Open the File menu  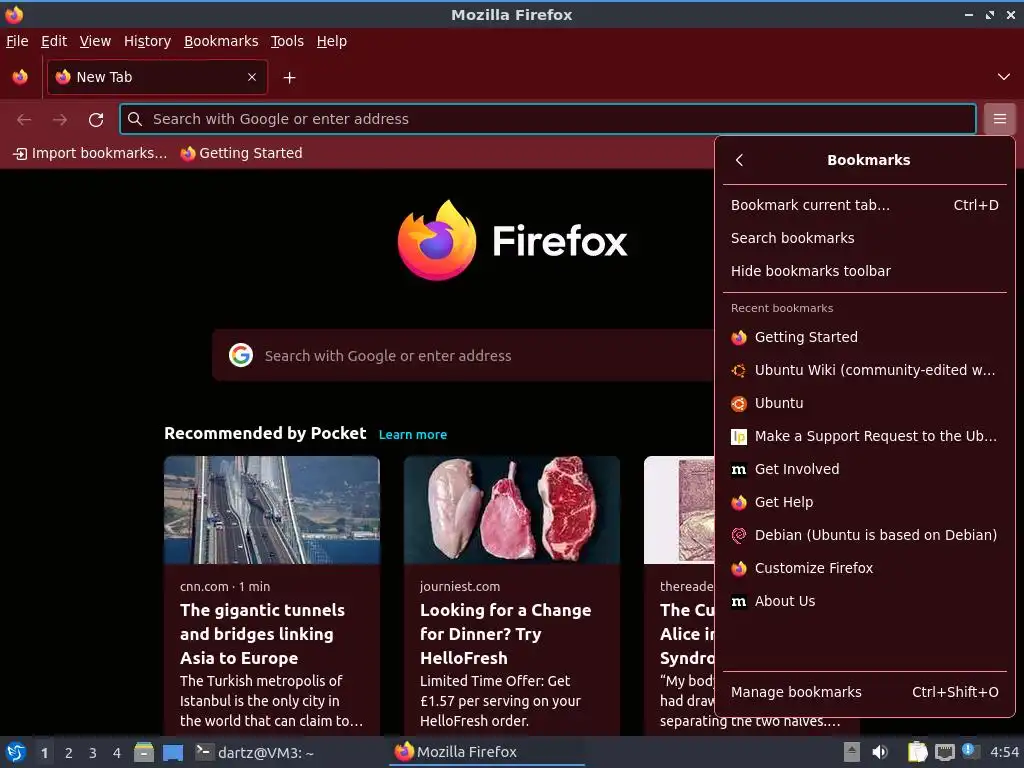tap(17, 41)
